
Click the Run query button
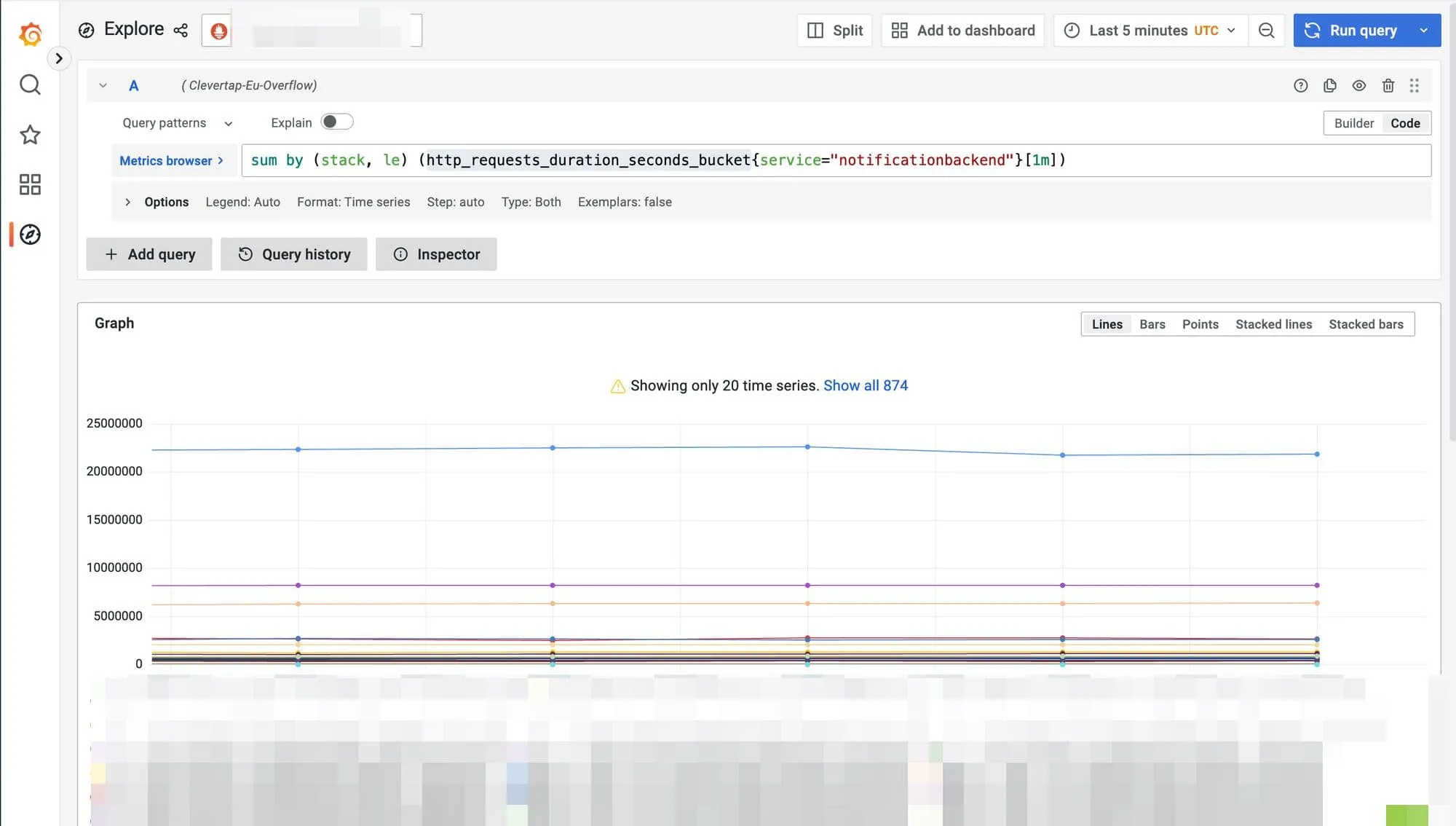point(1363,30)
